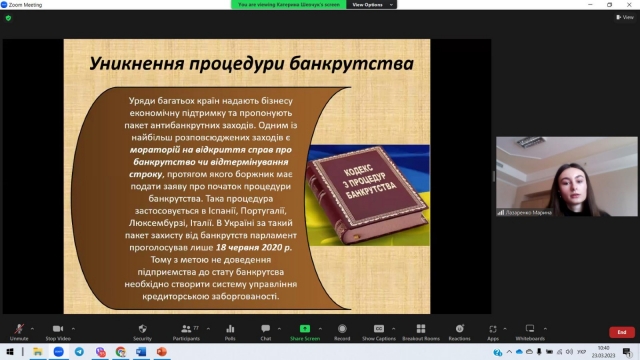This screenshot has height=360, width=640.
Task: Open the View Options dropdown
Action: [371, 4]
